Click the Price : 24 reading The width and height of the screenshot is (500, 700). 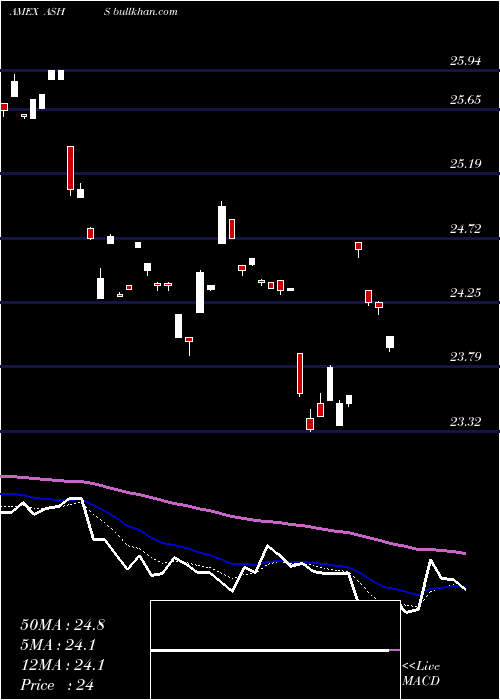pos(57,685)
